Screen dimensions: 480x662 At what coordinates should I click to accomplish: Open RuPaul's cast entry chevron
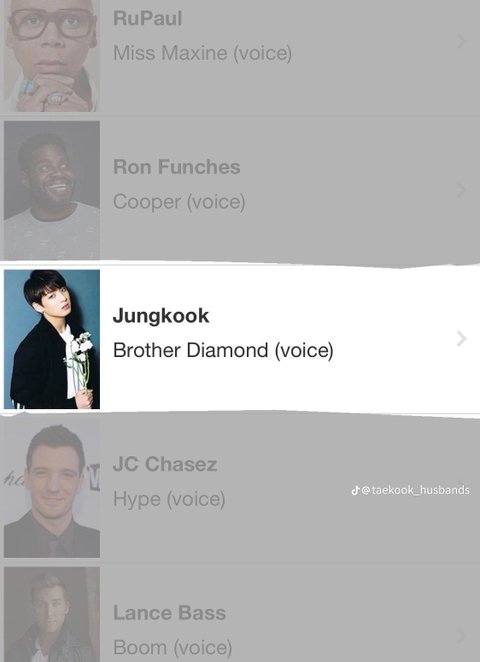(x=462, y=41)
